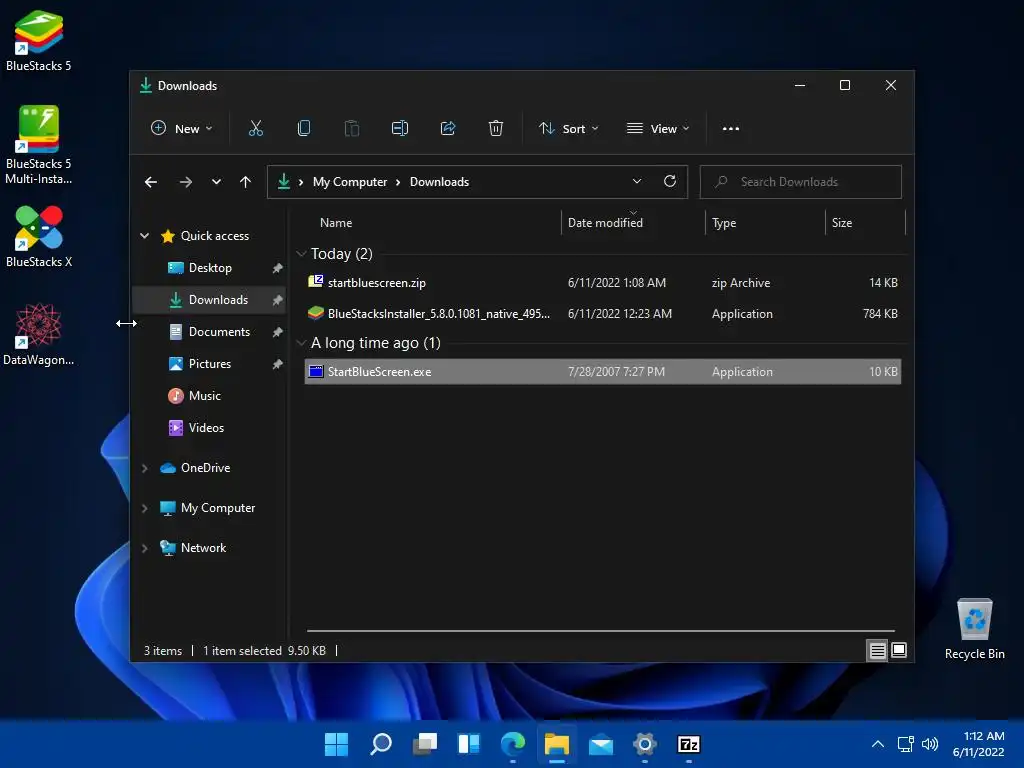Image resolution: width=1024 pixels, height=768 pixels.
Task: Open the View options dropdown
Action: click(658, 129)
